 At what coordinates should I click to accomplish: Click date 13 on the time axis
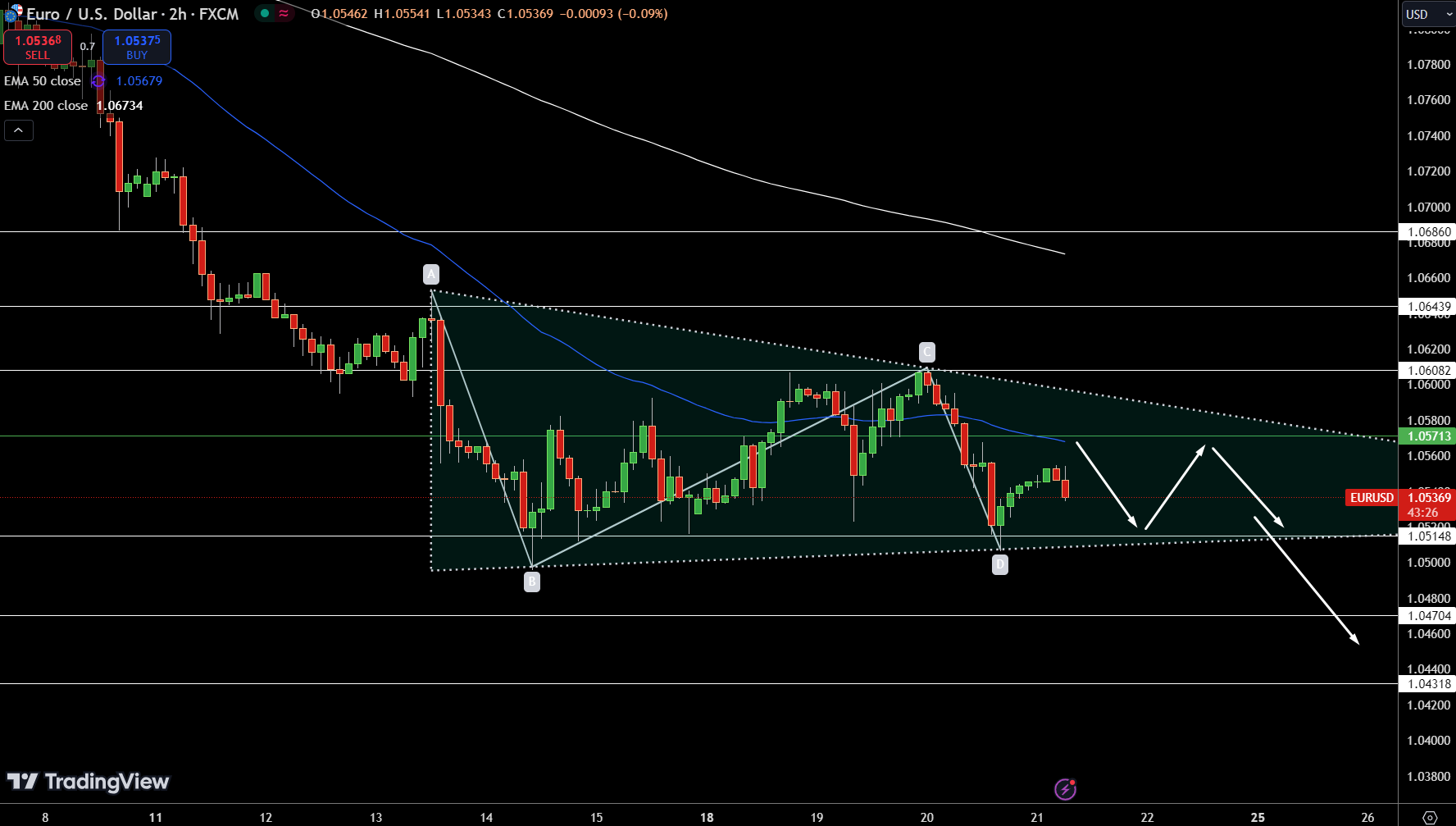point(375,817)
